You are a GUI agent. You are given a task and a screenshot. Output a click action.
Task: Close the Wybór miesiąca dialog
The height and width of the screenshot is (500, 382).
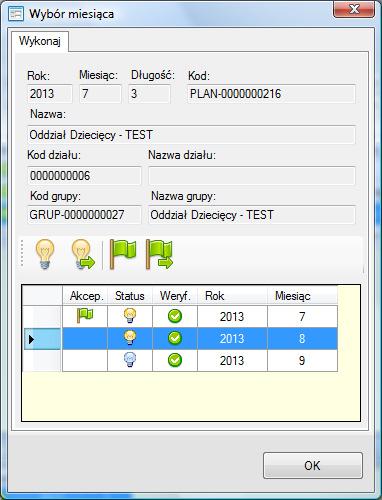[354, 9]
